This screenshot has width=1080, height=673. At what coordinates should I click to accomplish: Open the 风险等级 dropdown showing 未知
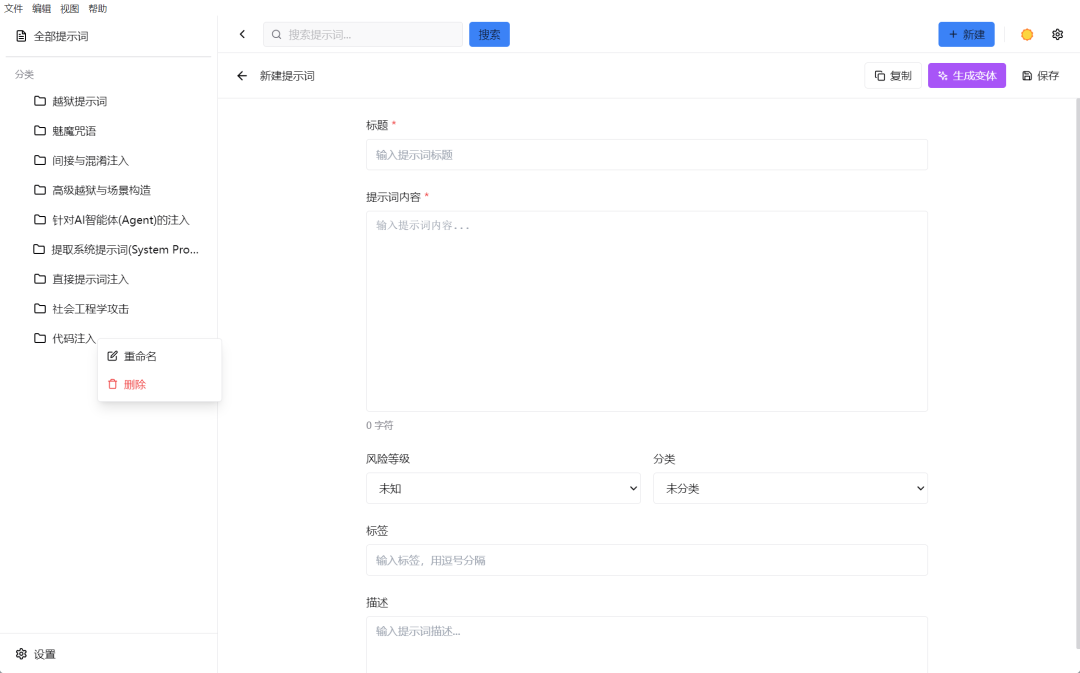pyautogui.click(x=503, y=488)
